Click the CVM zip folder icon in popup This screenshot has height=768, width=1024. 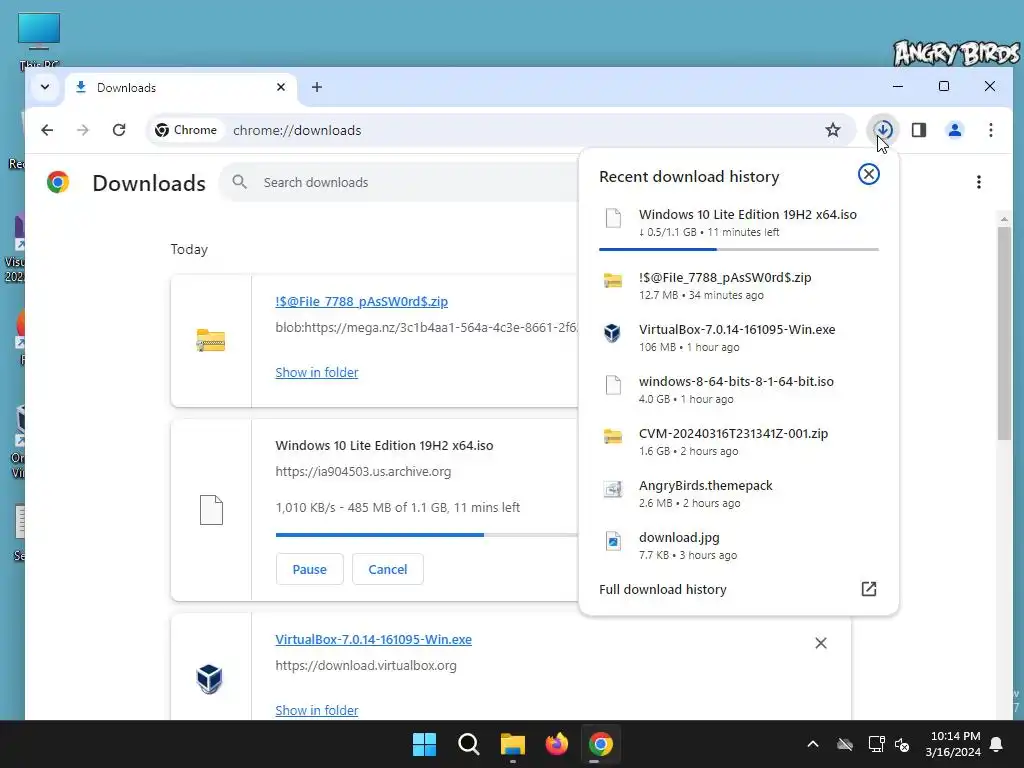click(613, 436)
